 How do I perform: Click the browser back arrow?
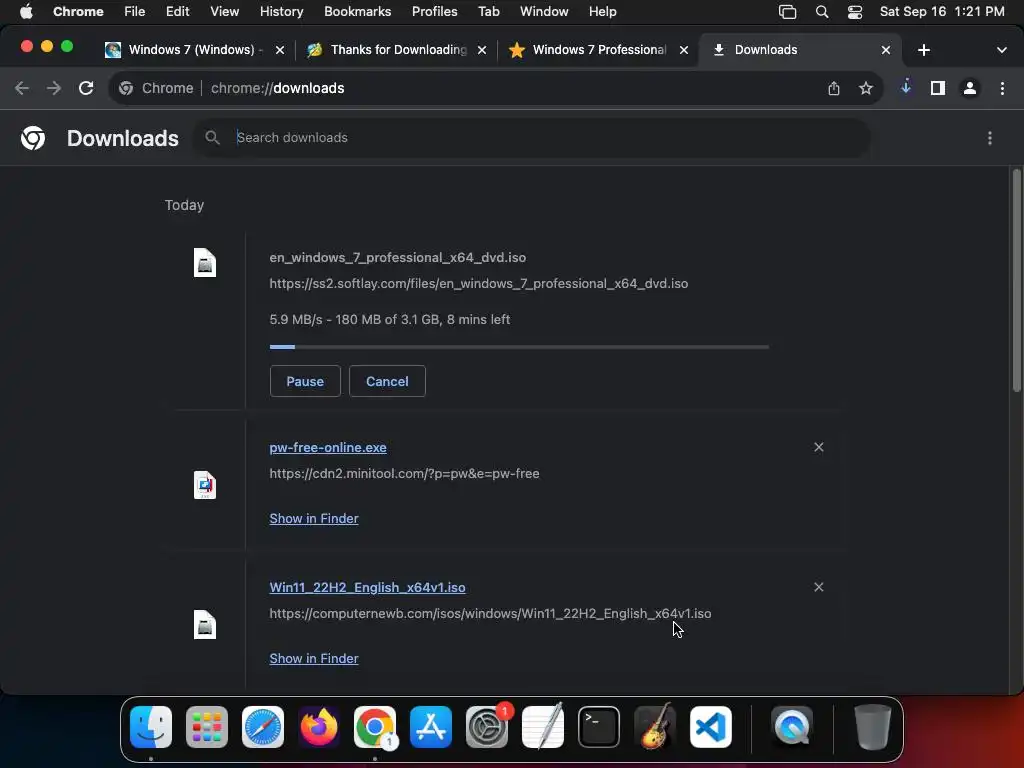coord(22,88)
